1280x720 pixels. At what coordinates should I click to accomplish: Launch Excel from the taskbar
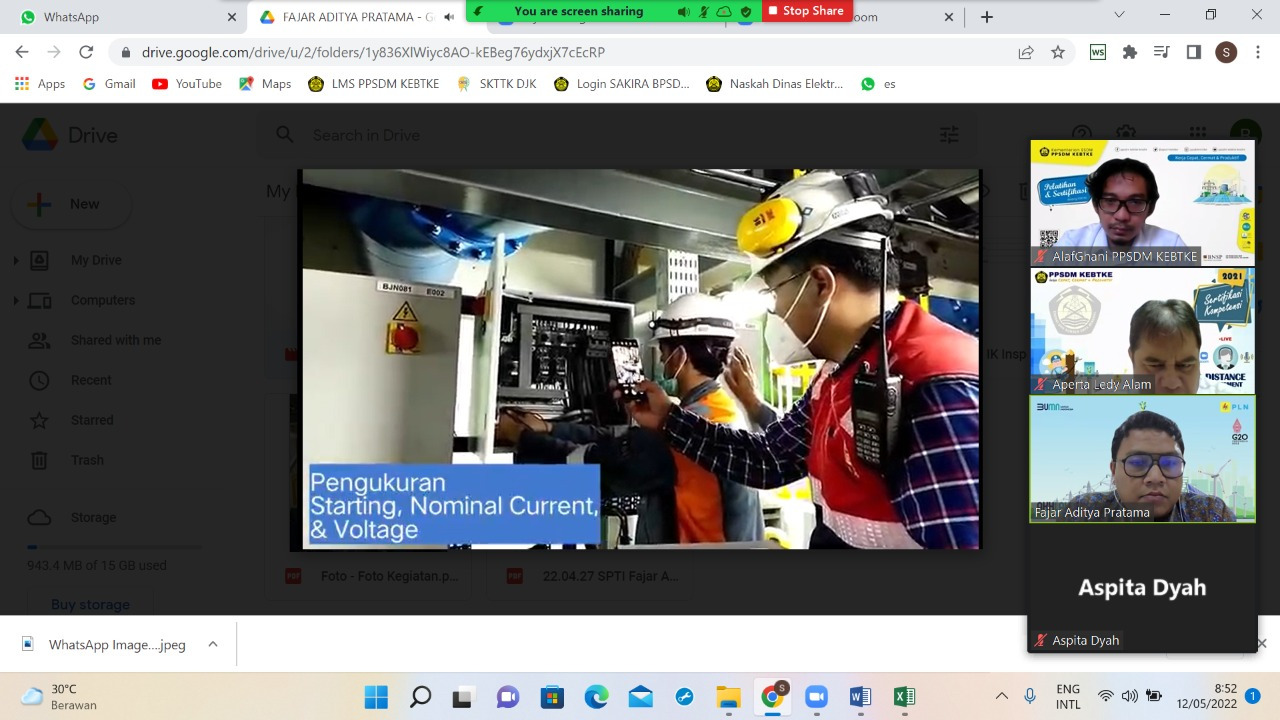coord(903,696)
